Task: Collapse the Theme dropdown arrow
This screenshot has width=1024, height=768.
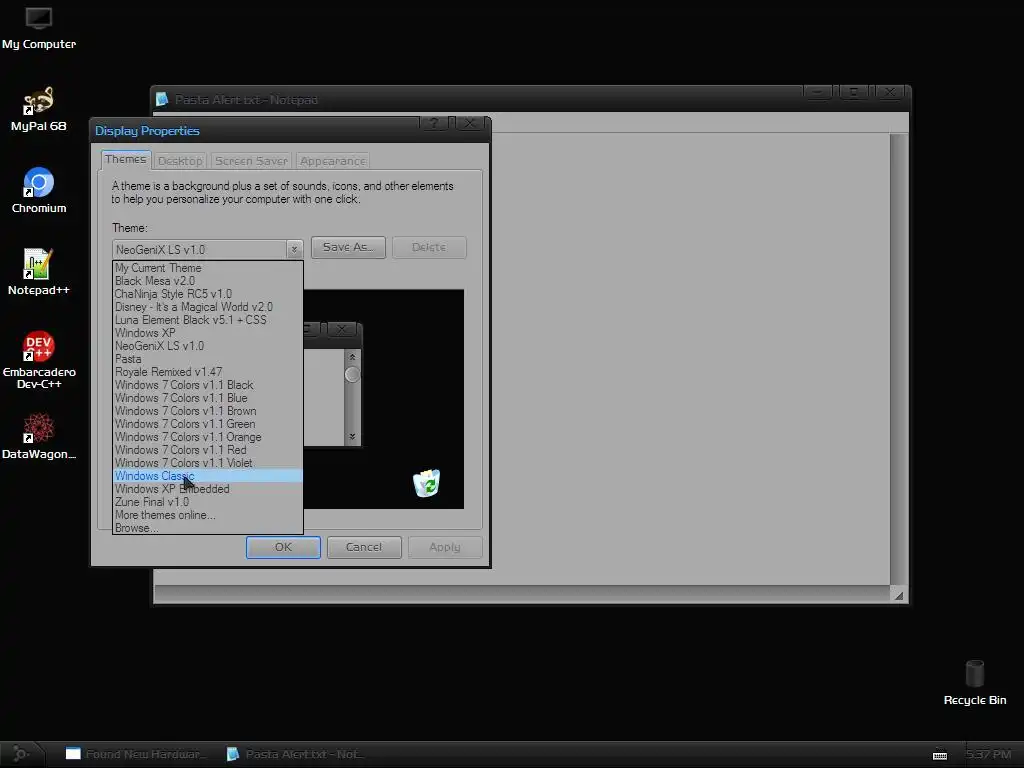Action: [294, 249]
